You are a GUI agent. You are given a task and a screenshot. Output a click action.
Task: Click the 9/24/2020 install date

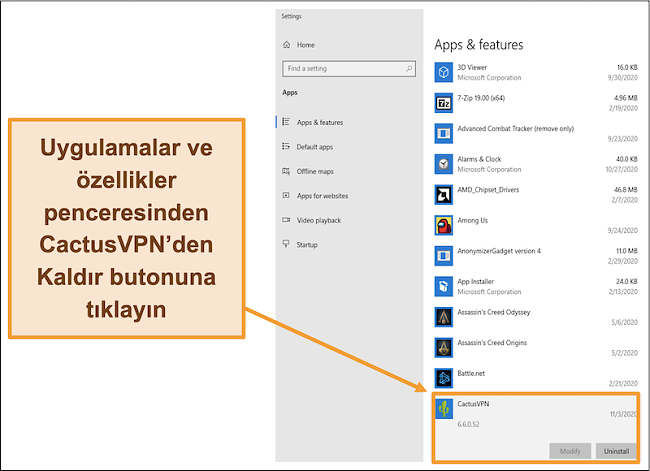point(623,231)
